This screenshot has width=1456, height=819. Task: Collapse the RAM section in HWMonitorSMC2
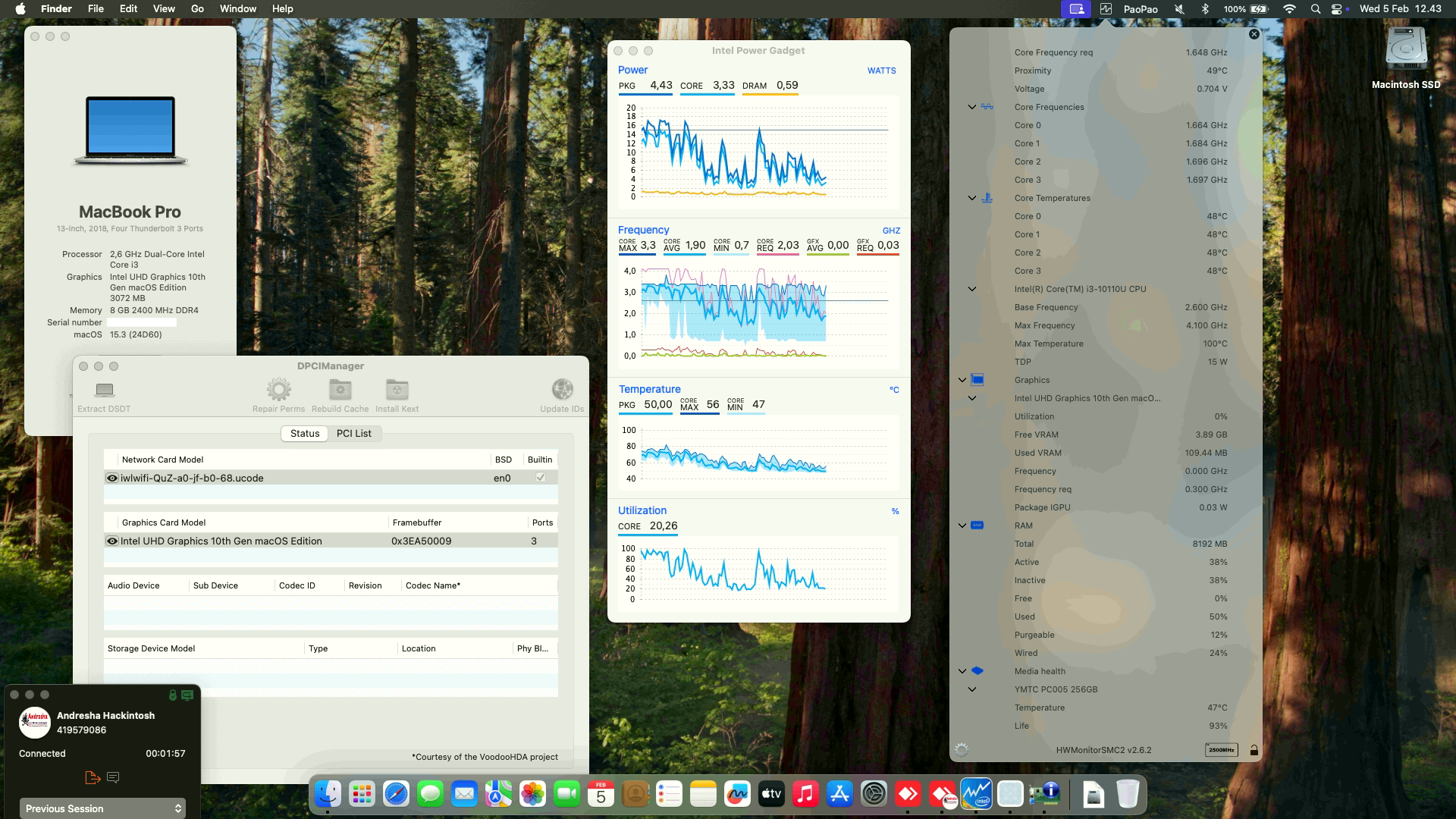962,526
